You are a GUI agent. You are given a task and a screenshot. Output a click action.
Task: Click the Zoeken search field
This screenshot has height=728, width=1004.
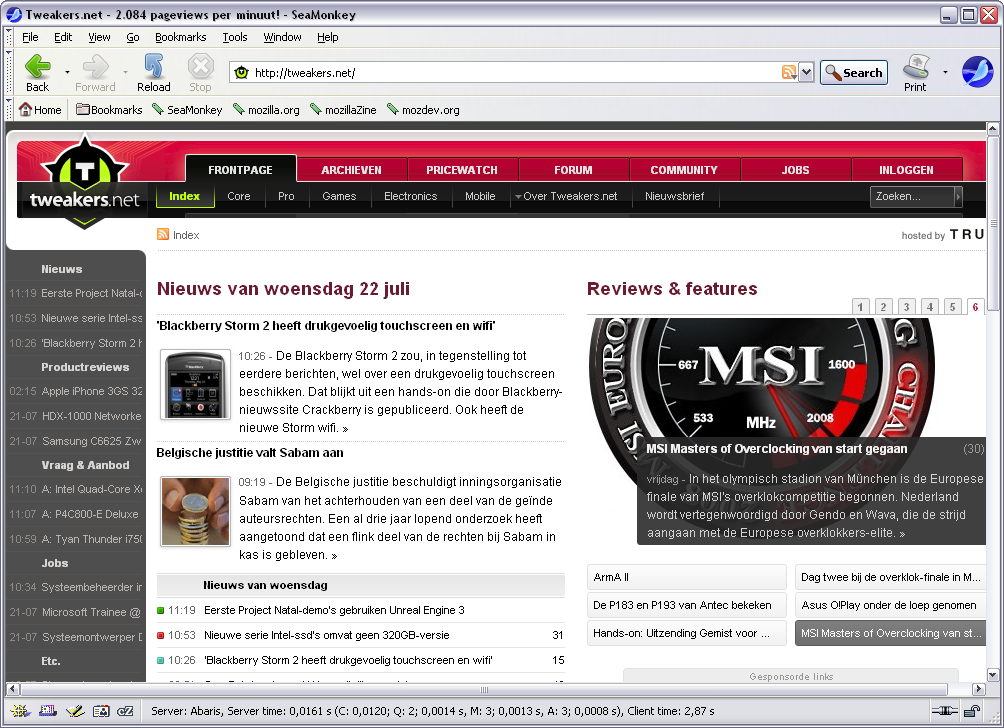912,197
